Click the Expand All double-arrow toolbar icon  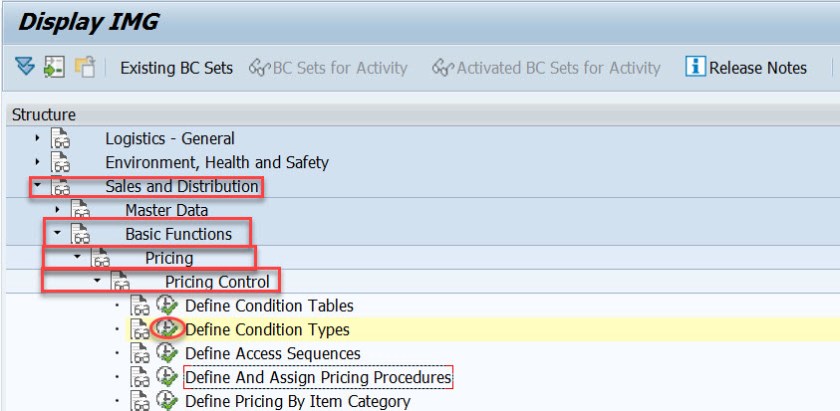point(24,68)
